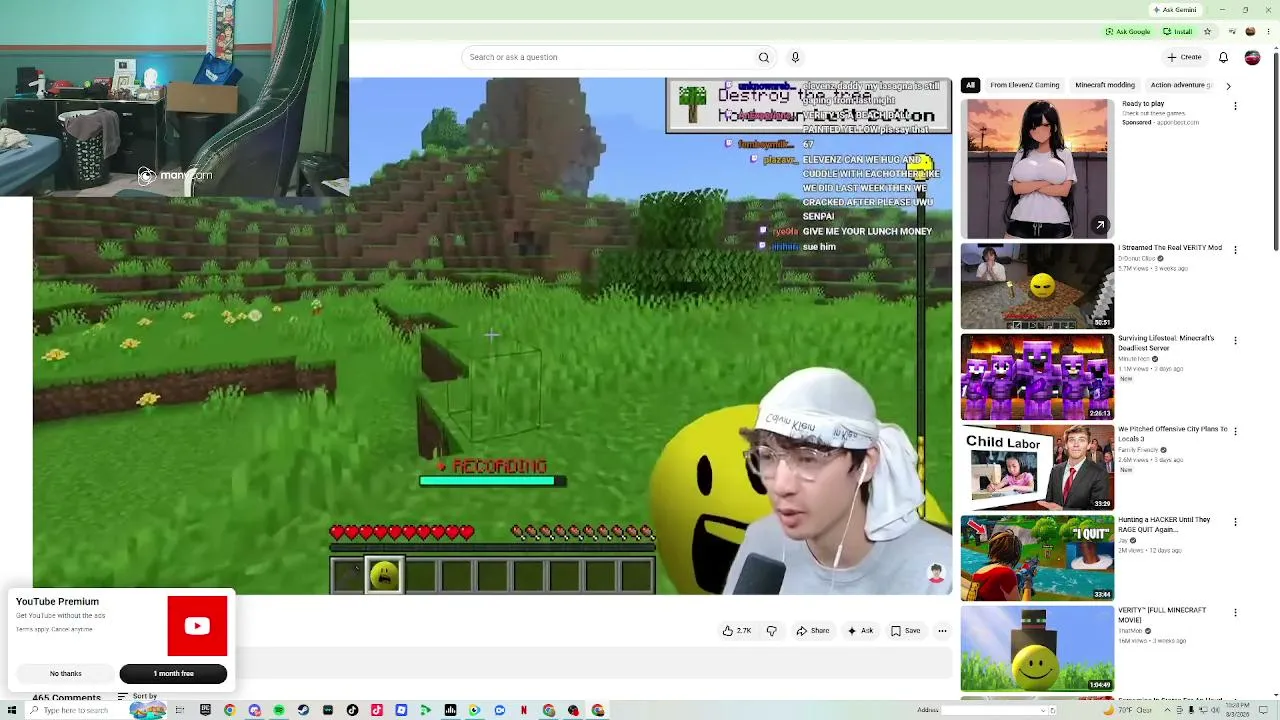Click the Ask button under the video

point(860,631)
